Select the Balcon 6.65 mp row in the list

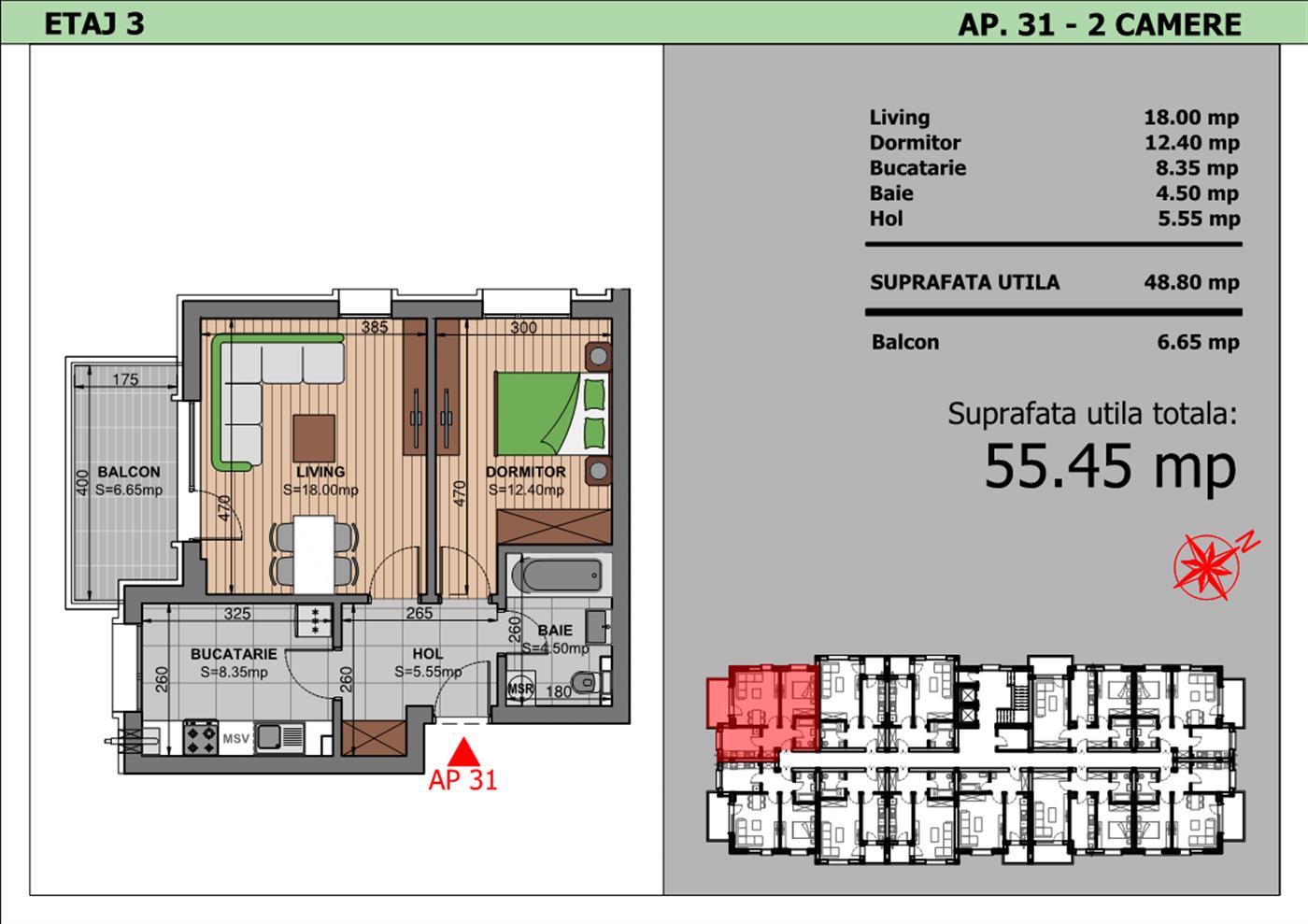[x=1053, y=342]
